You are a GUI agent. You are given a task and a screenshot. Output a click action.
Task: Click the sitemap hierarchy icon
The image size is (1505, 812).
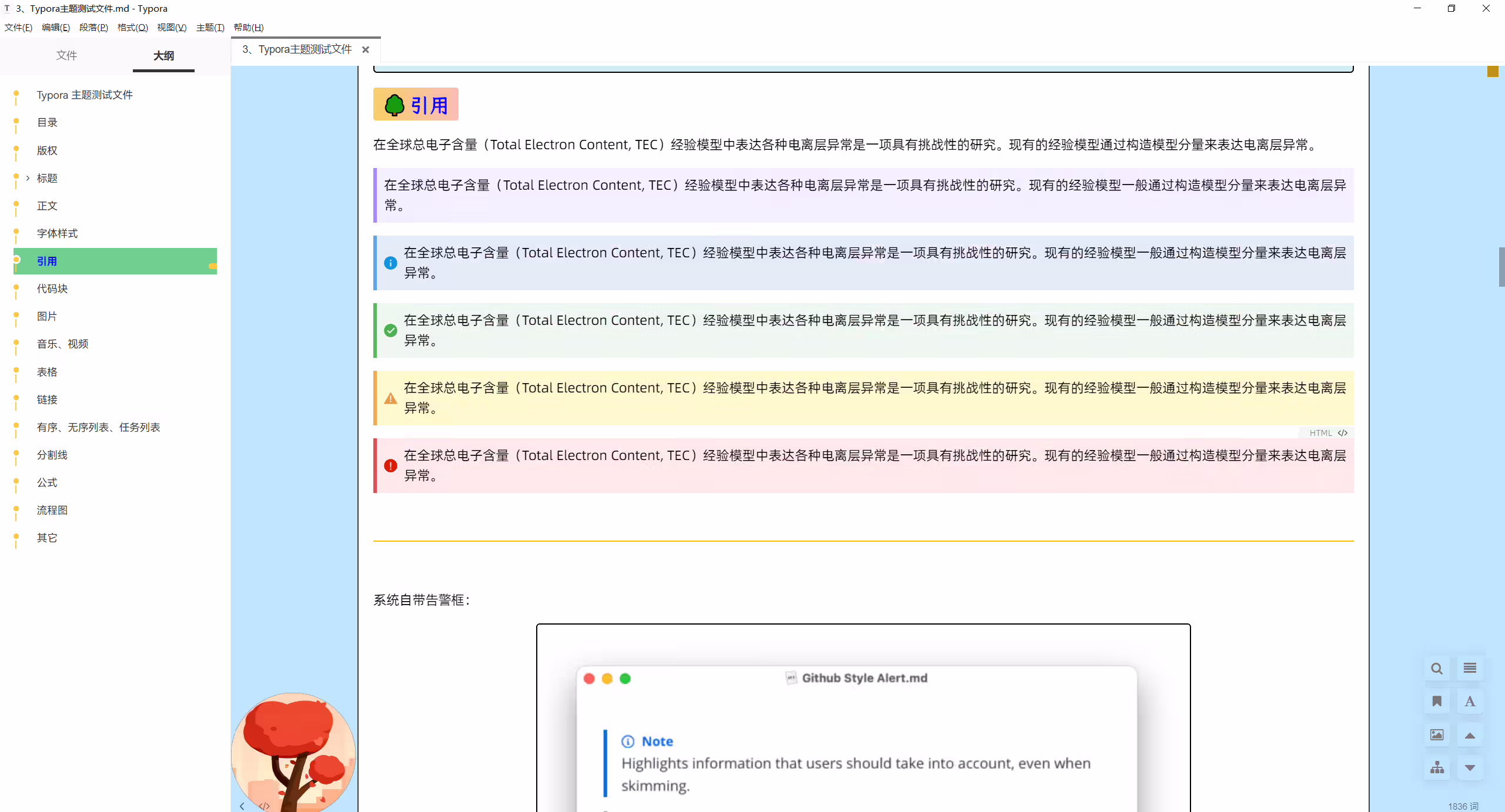[1437, 768]
